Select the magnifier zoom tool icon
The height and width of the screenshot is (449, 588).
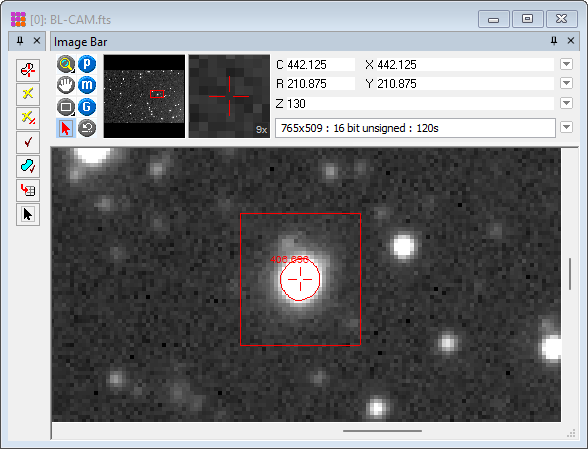[x=66, y=64]
